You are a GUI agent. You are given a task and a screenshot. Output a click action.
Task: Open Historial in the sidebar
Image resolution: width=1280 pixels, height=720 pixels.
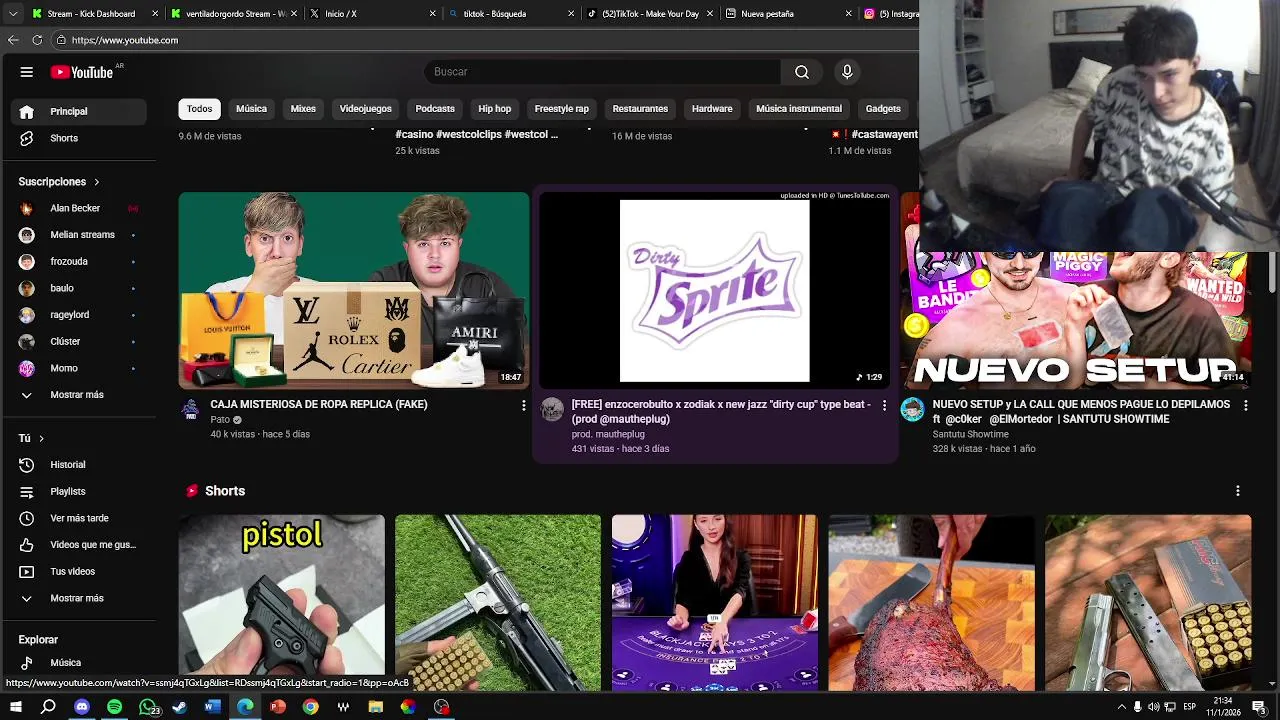tap(78, 465)
